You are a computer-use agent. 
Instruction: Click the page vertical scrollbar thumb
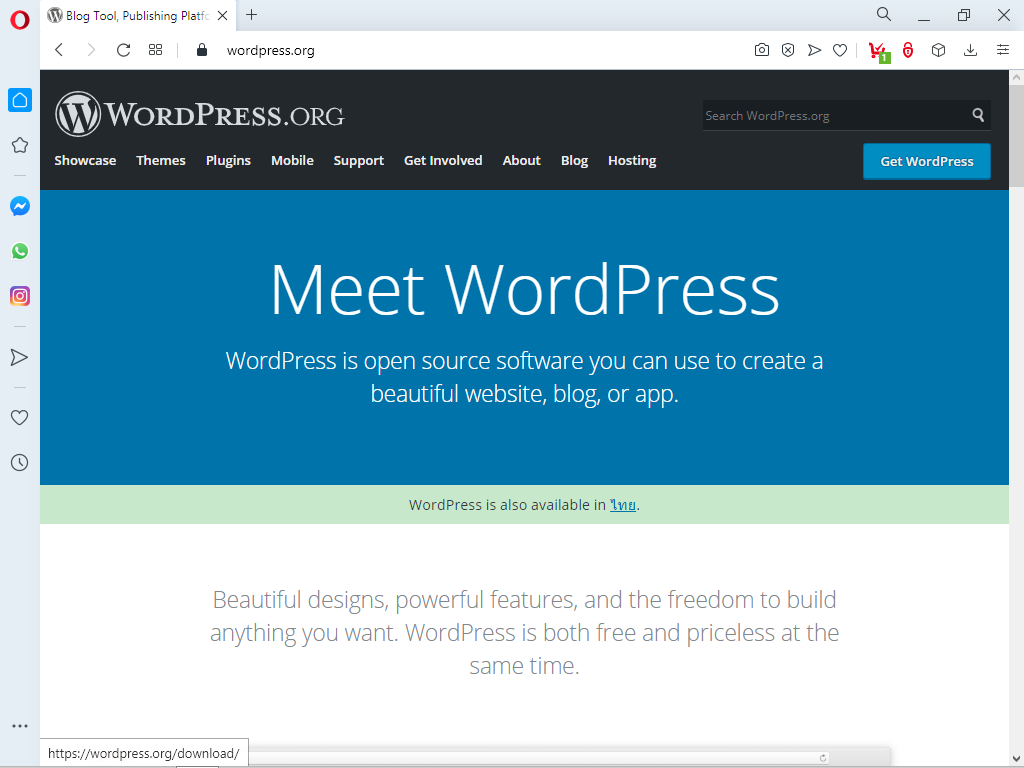(x=1016, y=130)
